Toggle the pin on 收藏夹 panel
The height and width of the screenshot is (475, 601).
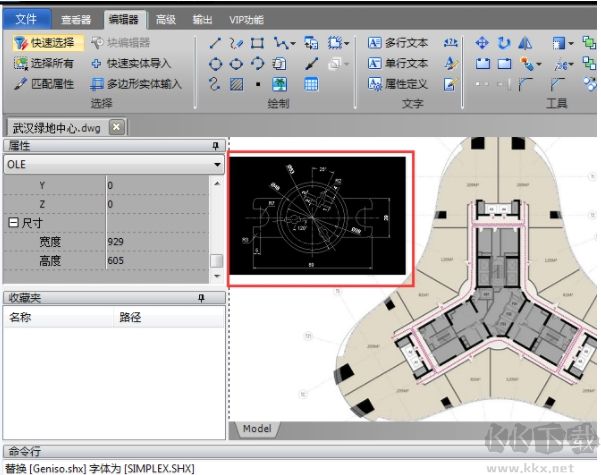point(201,298)
